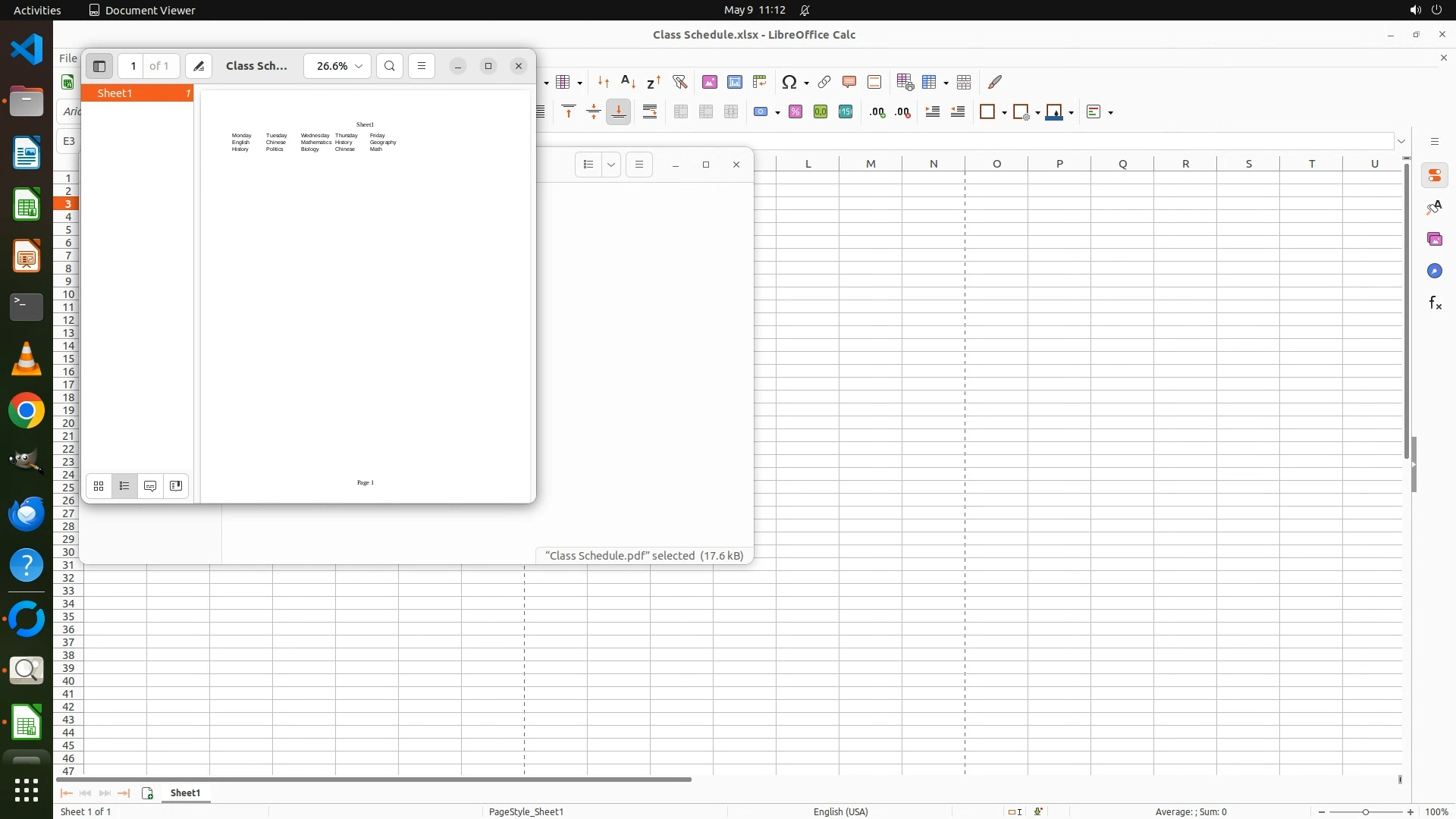
Task: Click the Insert Comment icon
Action: [x=849, y=82]
